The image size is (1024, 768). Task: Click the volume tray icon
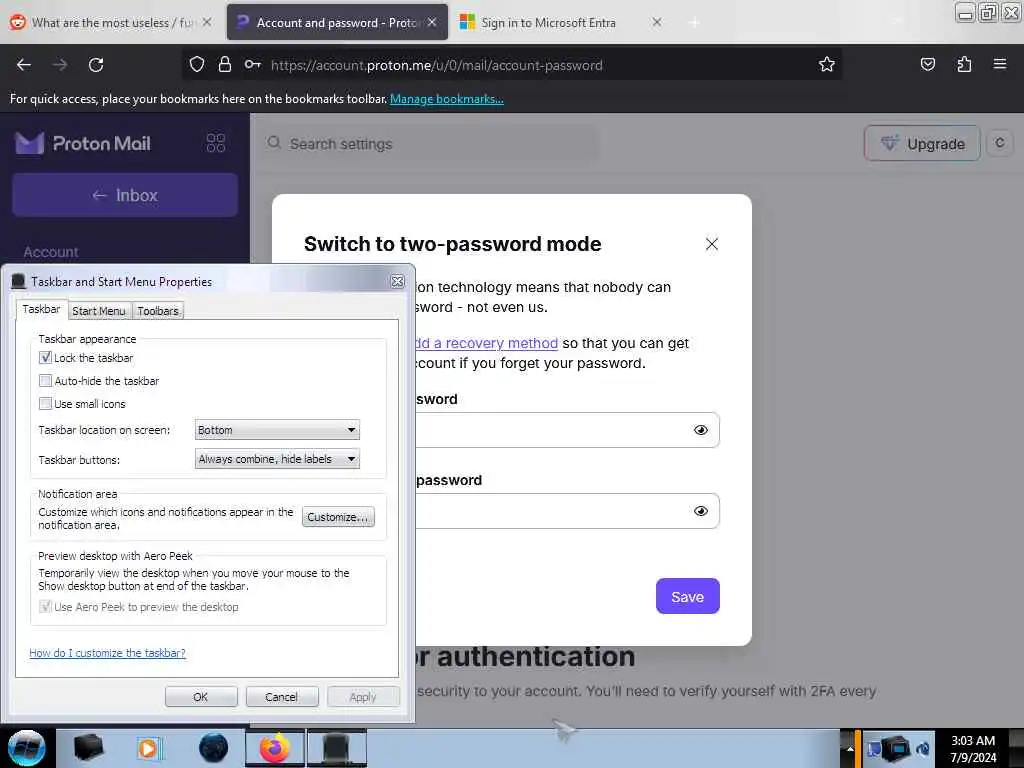click(923, 749)
